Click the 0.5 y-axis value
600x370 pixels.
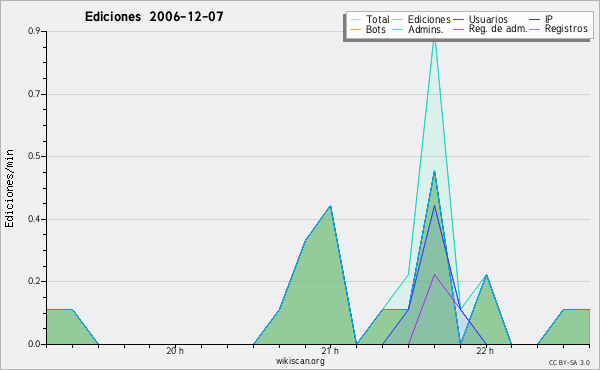34,156
